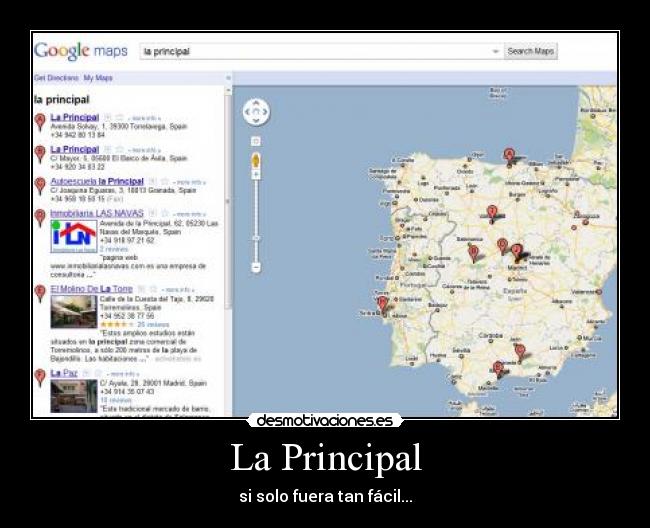Click marker A pin in results list
Screen dimensions: 650x528
(x=40, y=122)
